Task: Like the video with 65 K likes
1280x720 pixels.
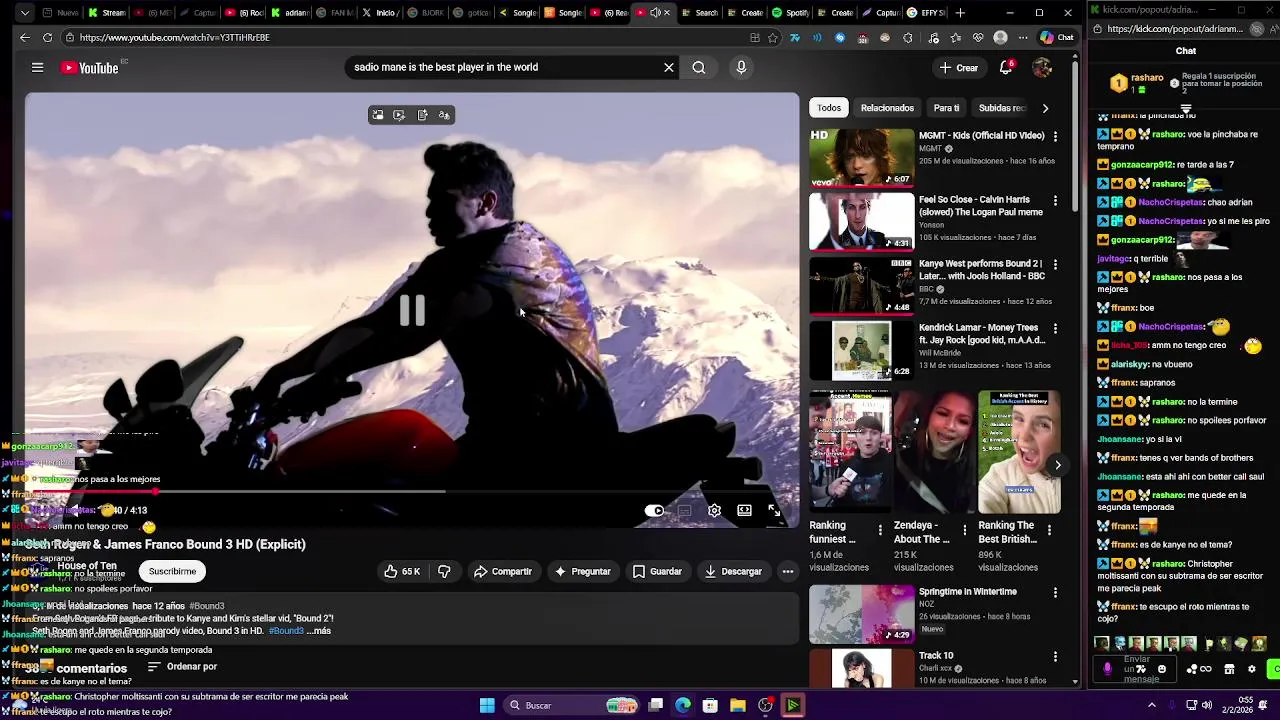Action: pos(402,571)
